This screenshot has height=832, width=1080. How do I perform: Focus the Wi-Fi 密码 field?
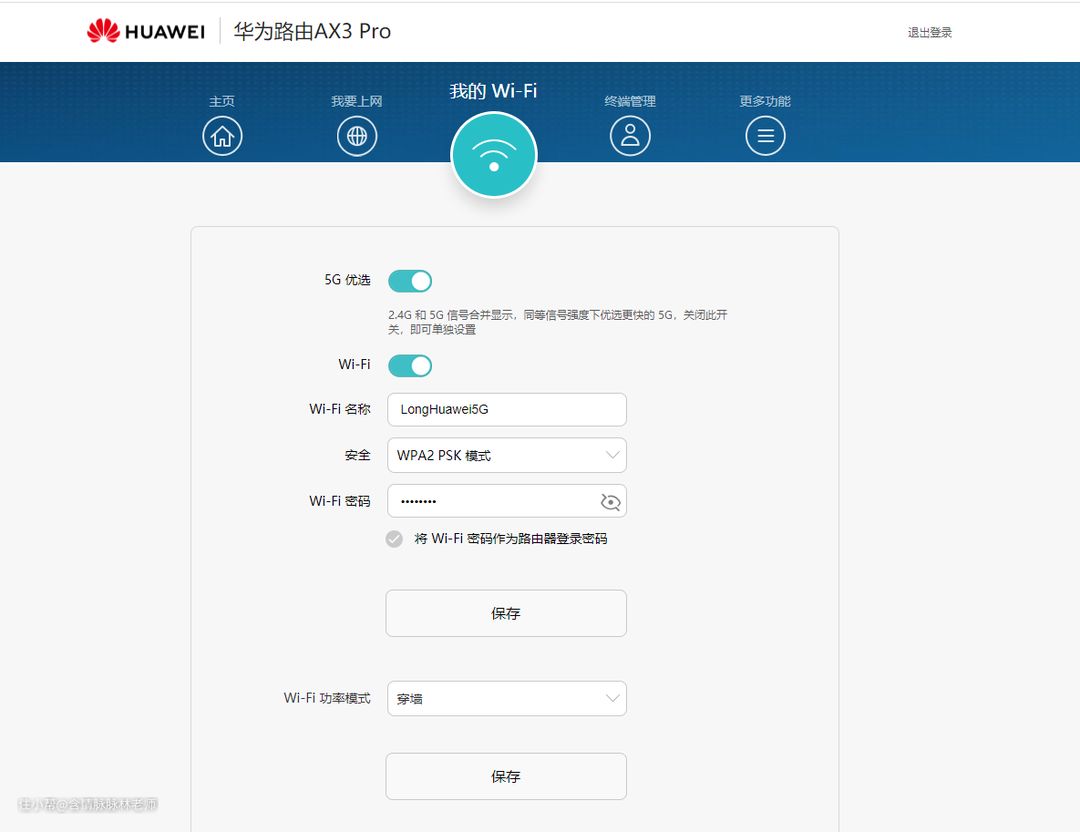507,501
